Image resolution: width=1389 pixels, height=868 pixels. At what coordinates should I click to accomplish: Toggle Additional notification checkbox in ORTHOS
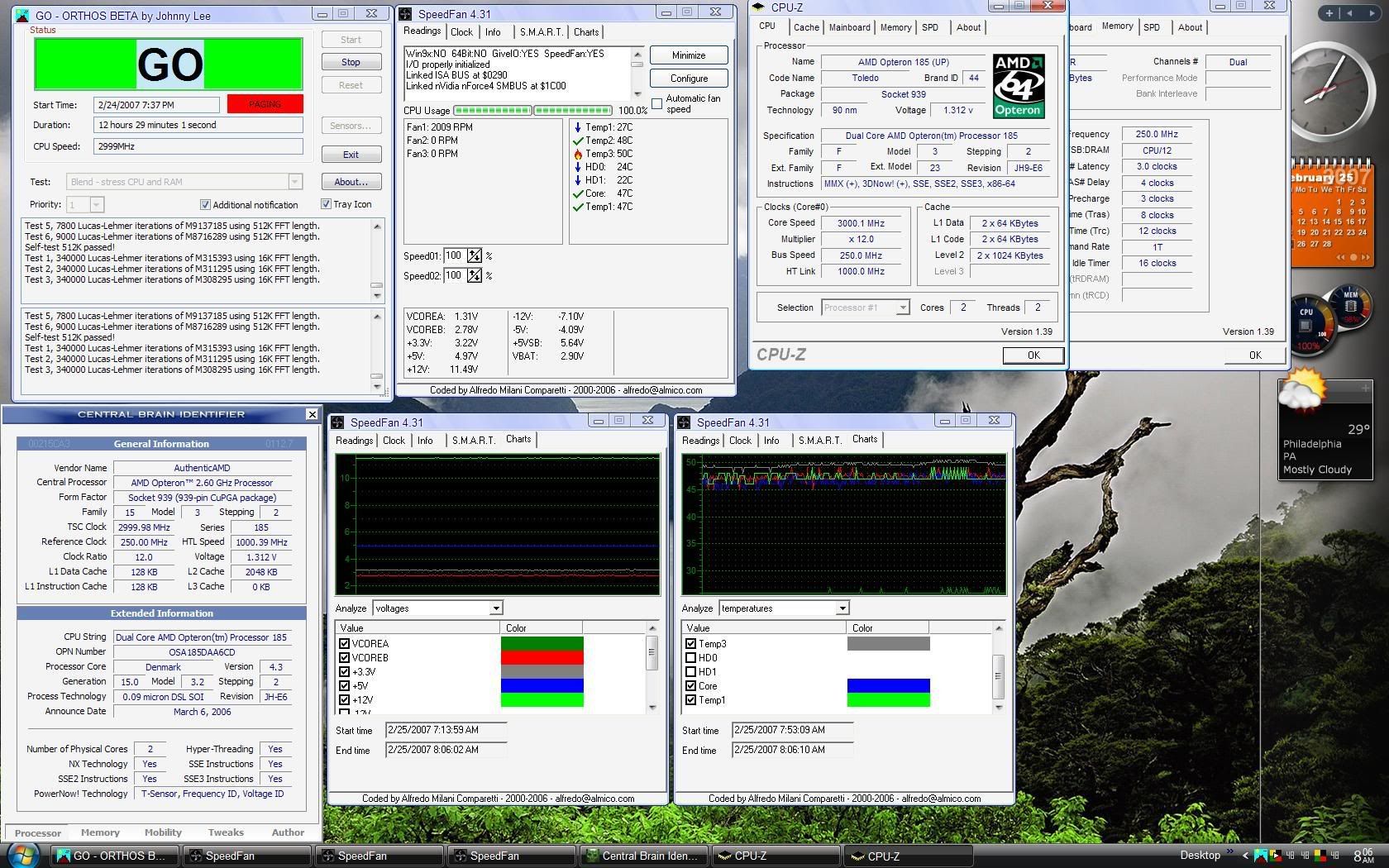pyautogui.click(x=205, y=205)
